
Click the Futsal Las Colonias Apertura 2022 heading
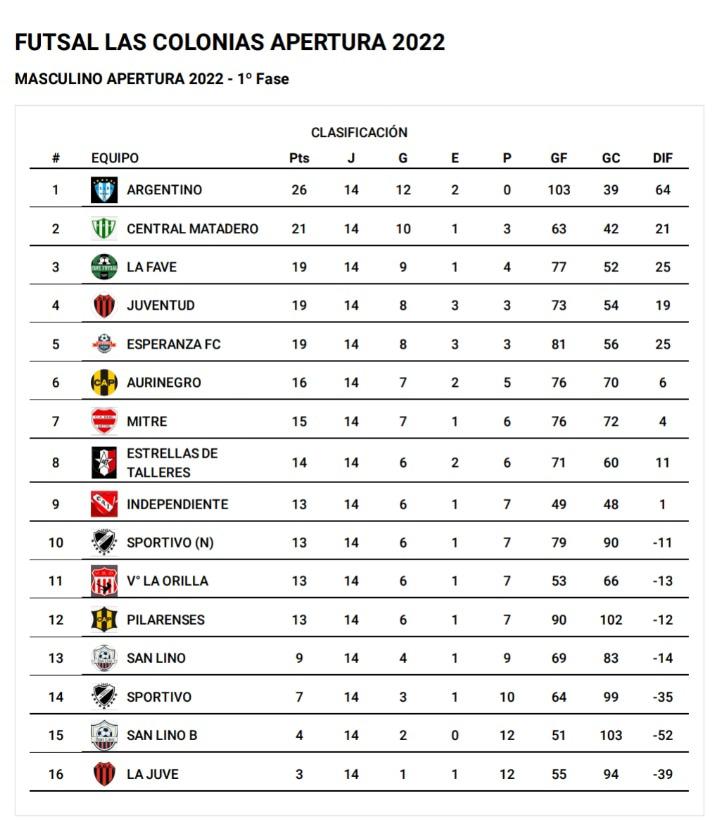pos(230,42)
